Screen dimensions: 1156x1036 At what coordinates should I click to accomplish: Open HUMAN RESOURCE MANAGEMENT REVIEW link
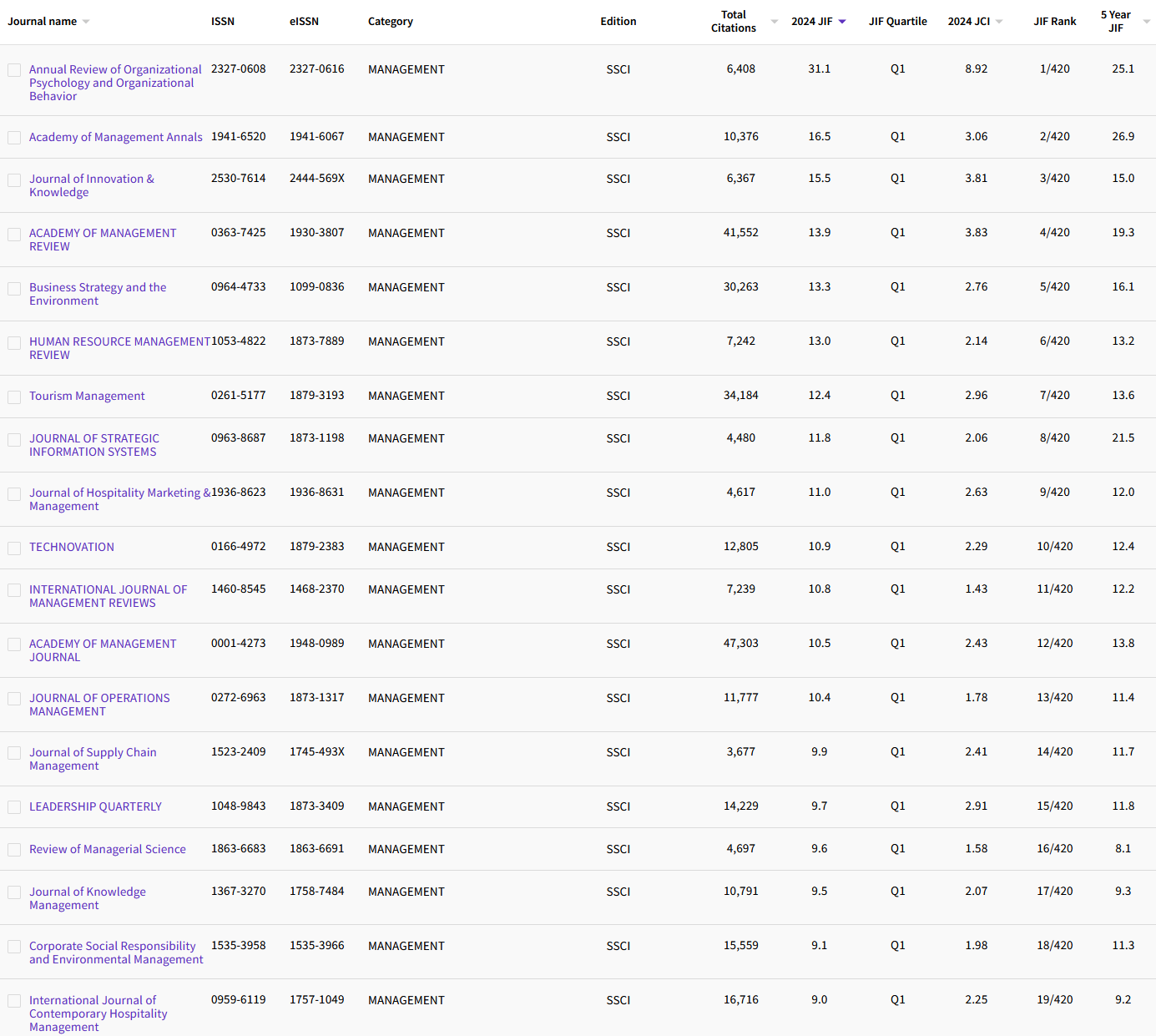pyautogui.click(x=119, y=348)
